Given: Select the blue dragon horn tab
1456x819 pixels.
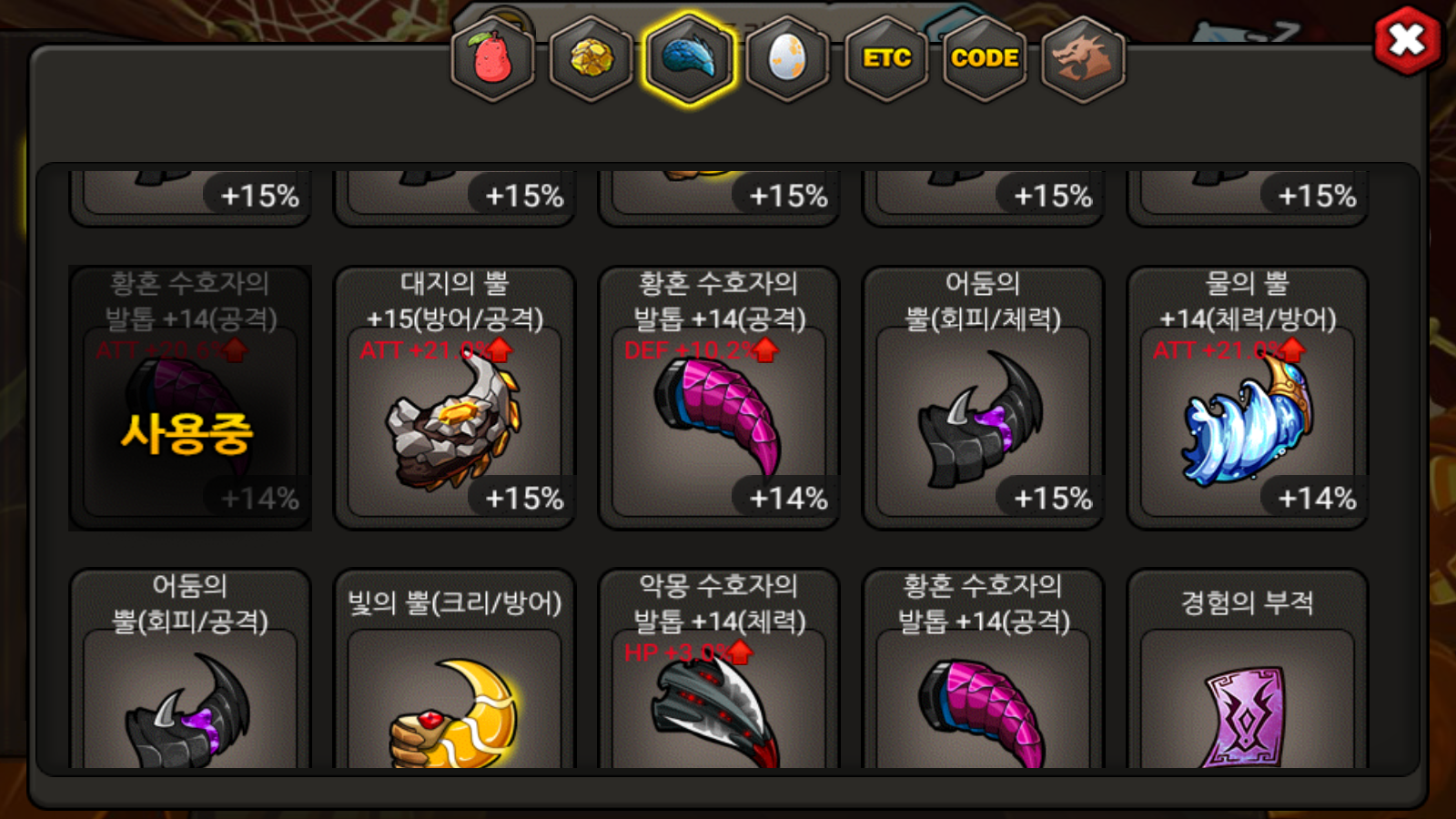Looking at the screenshot, I should pos(689,59).
